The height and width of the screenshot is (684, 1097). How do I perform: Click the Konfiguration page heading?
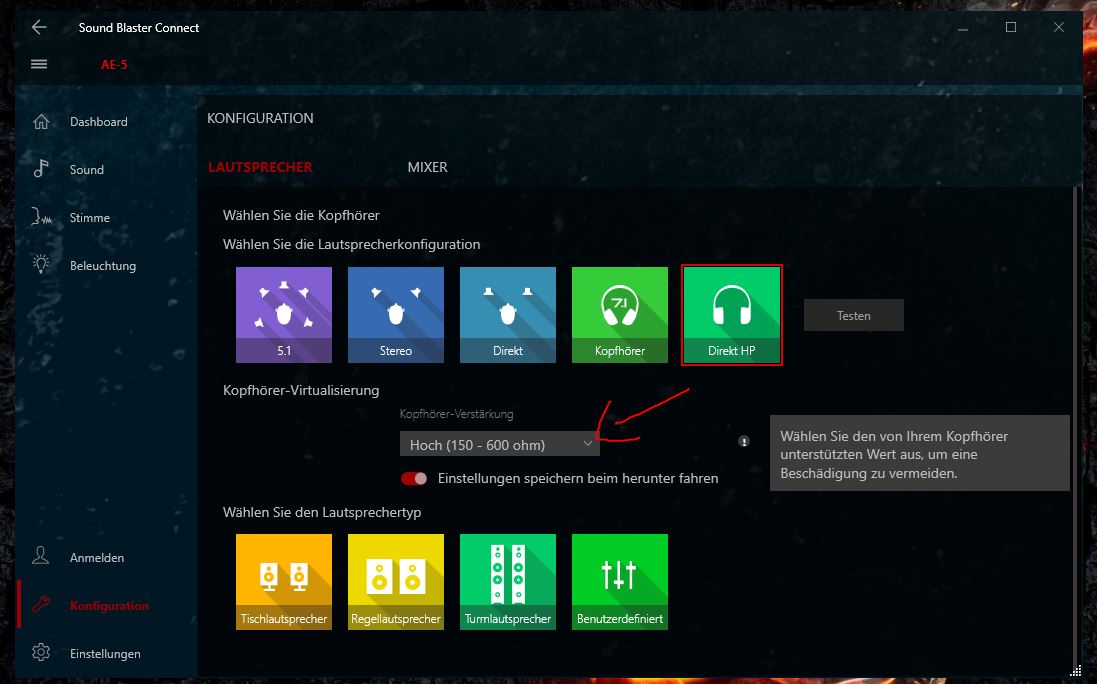[x=260, y=118]
